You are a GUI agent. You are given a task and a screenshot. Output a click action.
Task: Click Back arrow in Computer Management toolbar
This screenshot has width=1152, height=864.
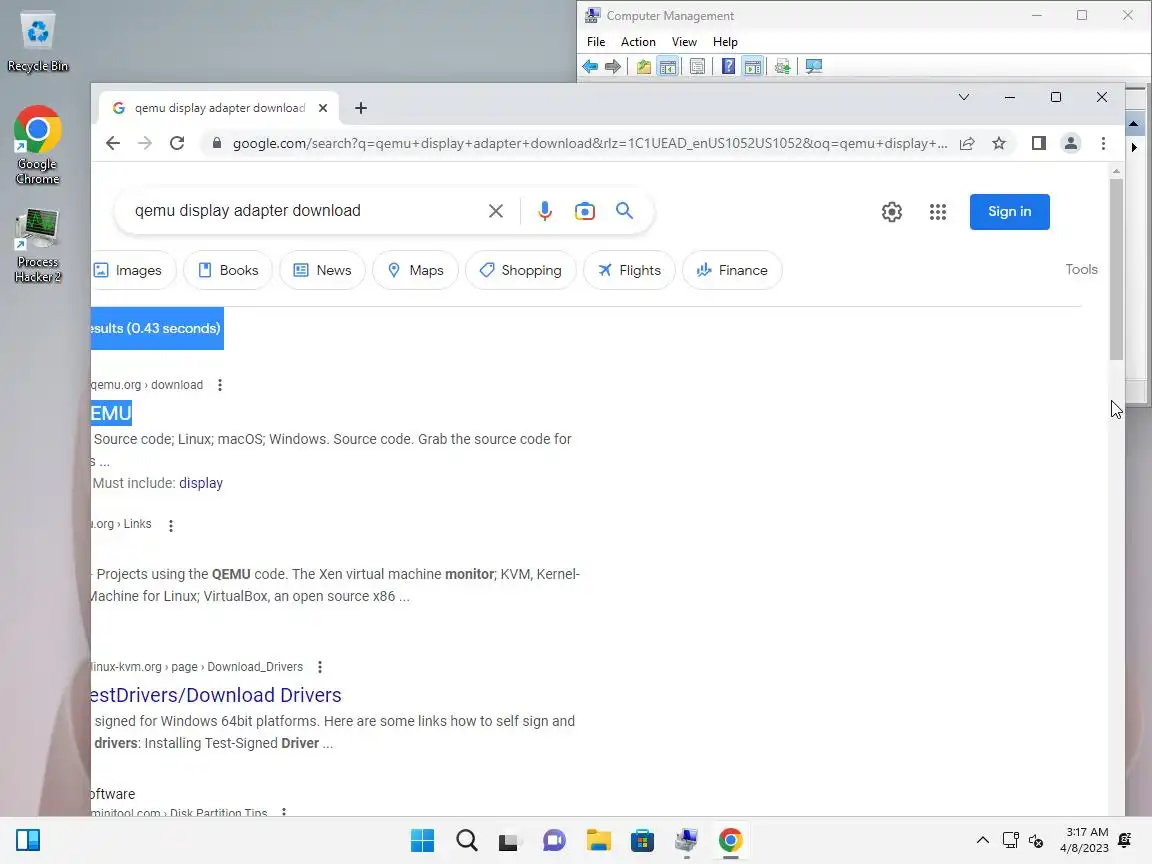589,67
